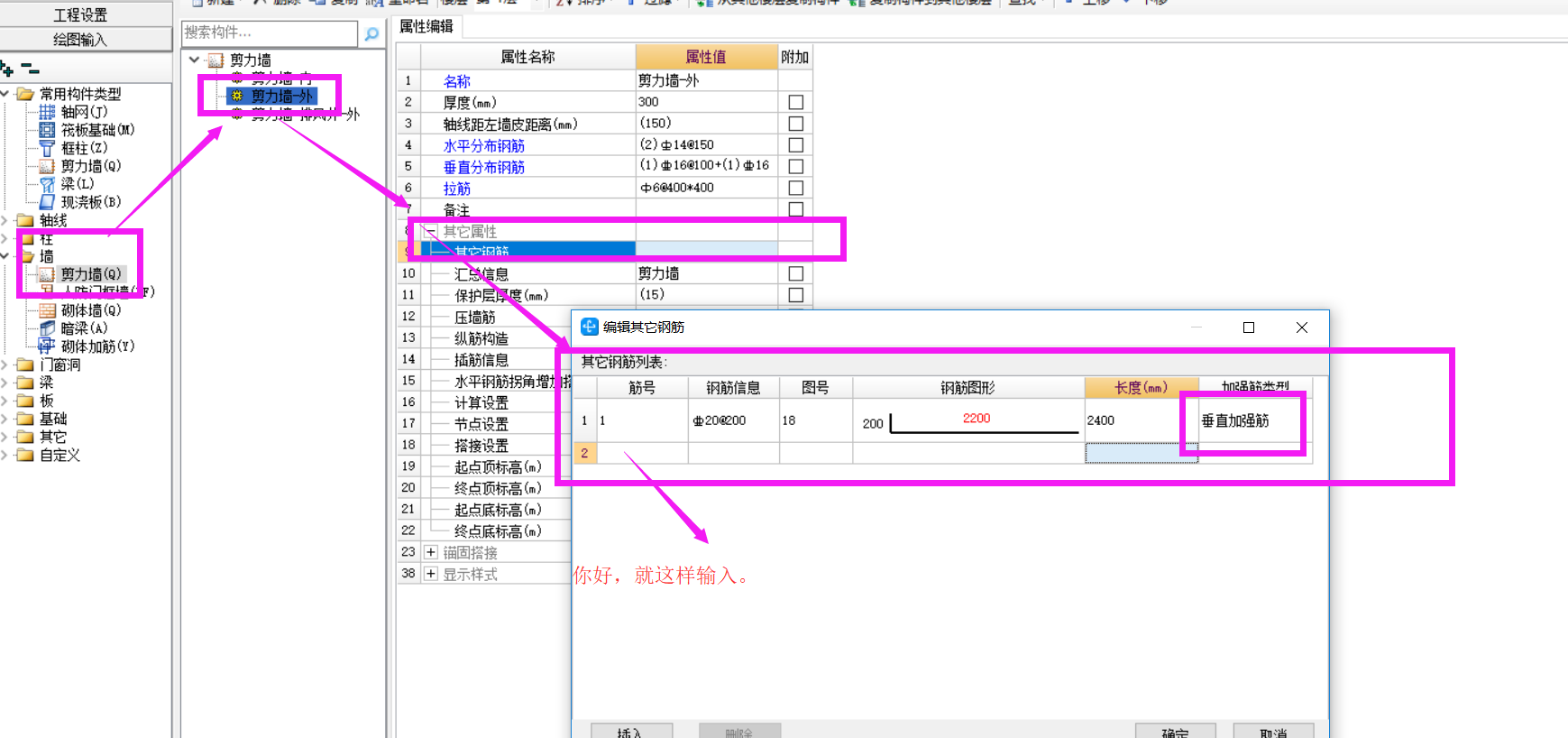
Task: Click the 水平分布钢筋 property link
Action: (484, 145)
